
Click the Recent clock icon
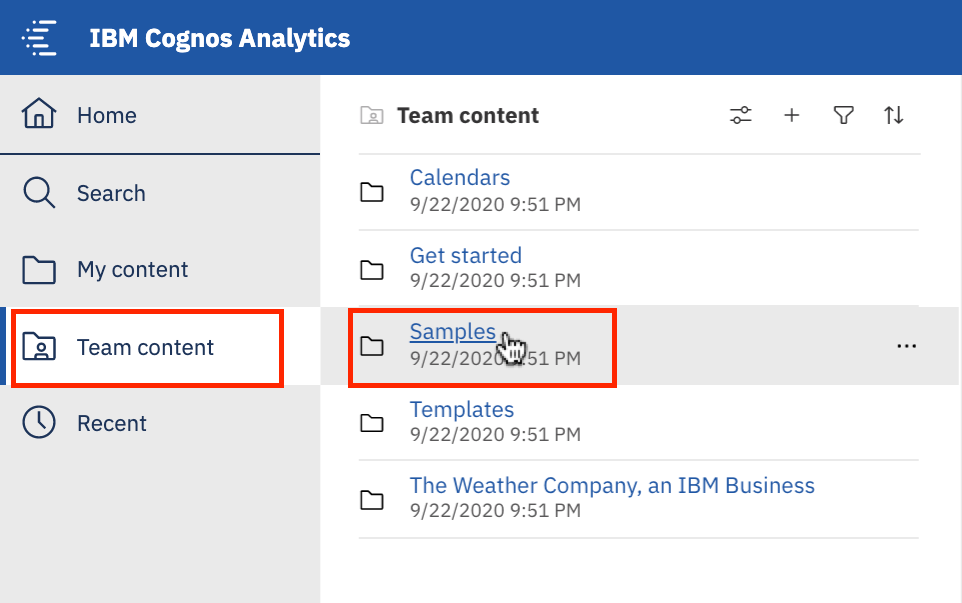point(39,422)
